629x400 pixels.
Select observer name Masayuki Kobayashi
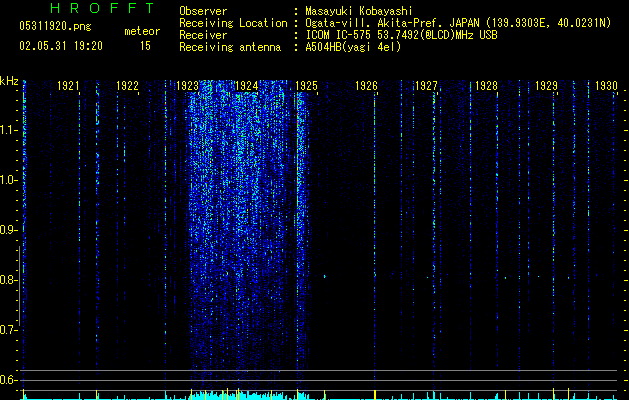[x=359, y=11]
